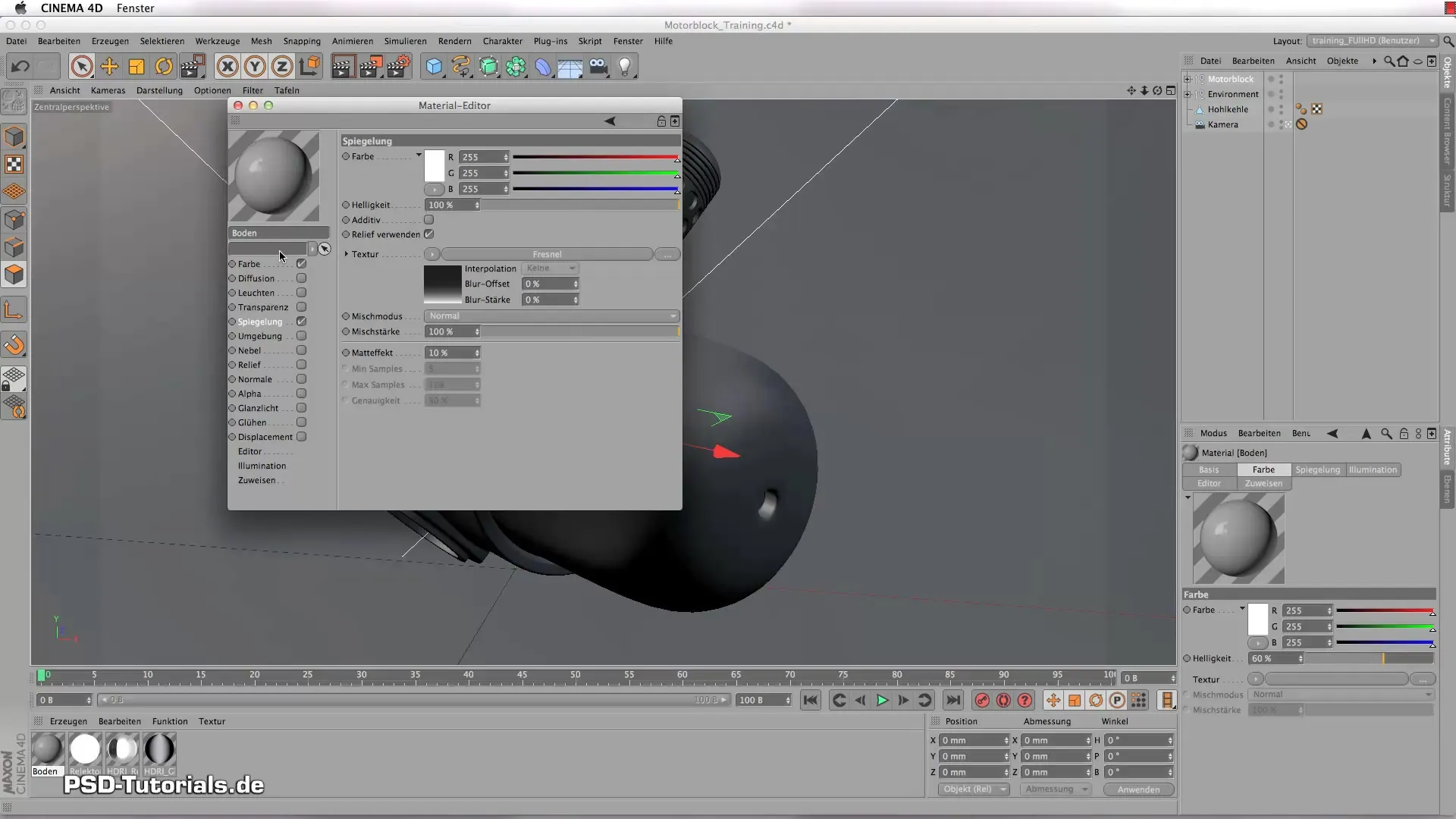Viewport: 1456px width, 819px height.
Task: Open the Objekt (Rel) dropdown
Action: [973, 789]
